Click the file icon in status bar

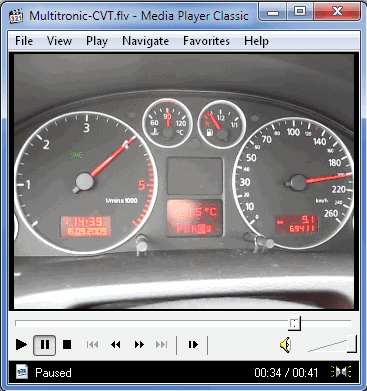tap(22, 372)
